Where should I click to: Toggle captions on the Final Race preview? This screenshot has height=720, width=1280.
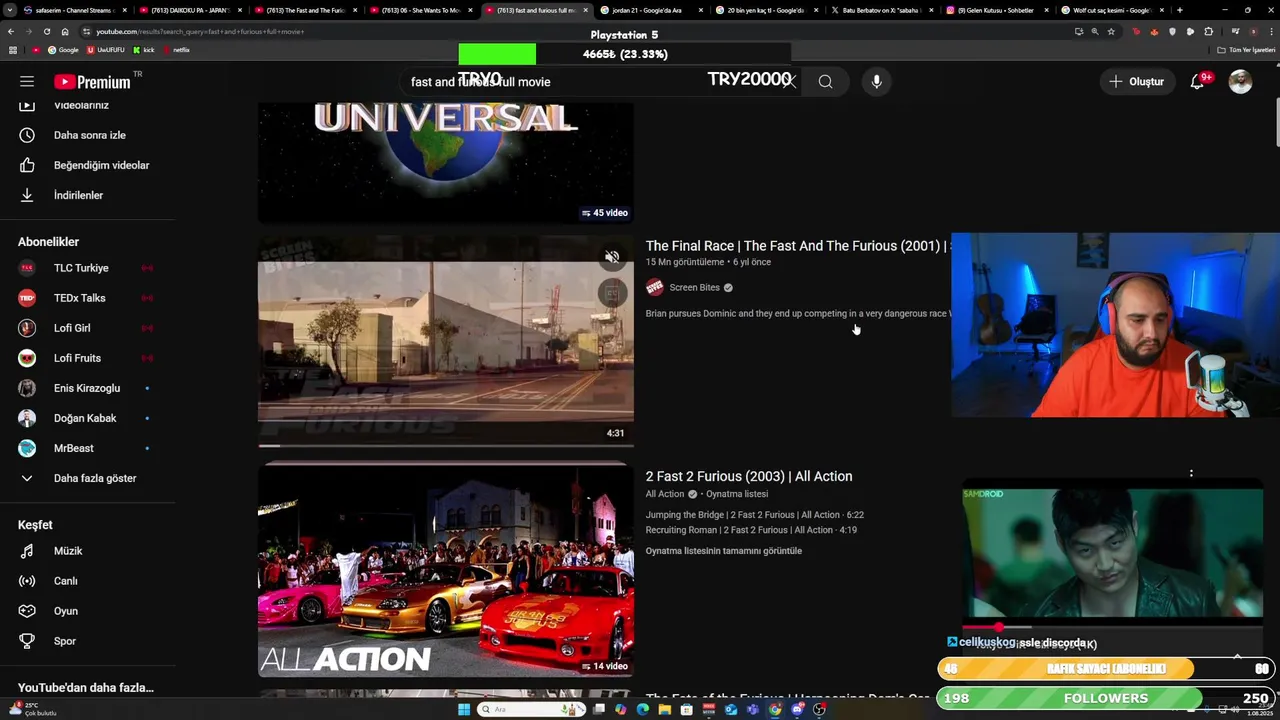pyautogui.click(x=612, y=292)
